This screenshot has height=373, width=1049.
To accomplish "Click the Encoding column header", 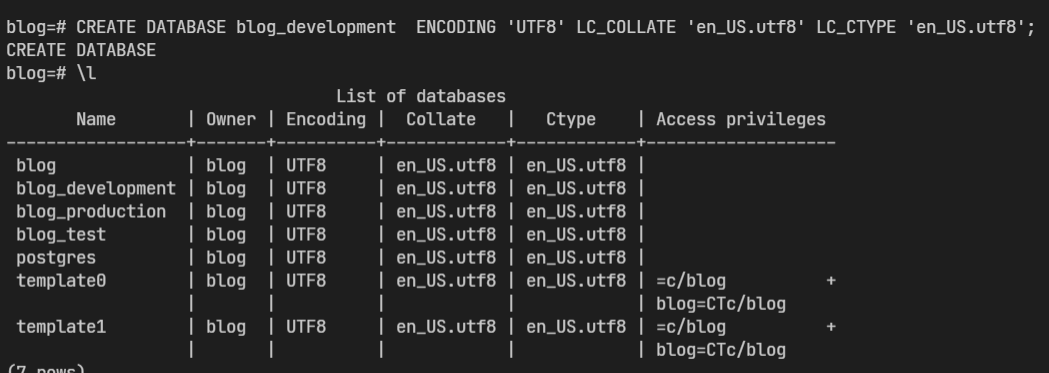I will click(x=326, y=120).
